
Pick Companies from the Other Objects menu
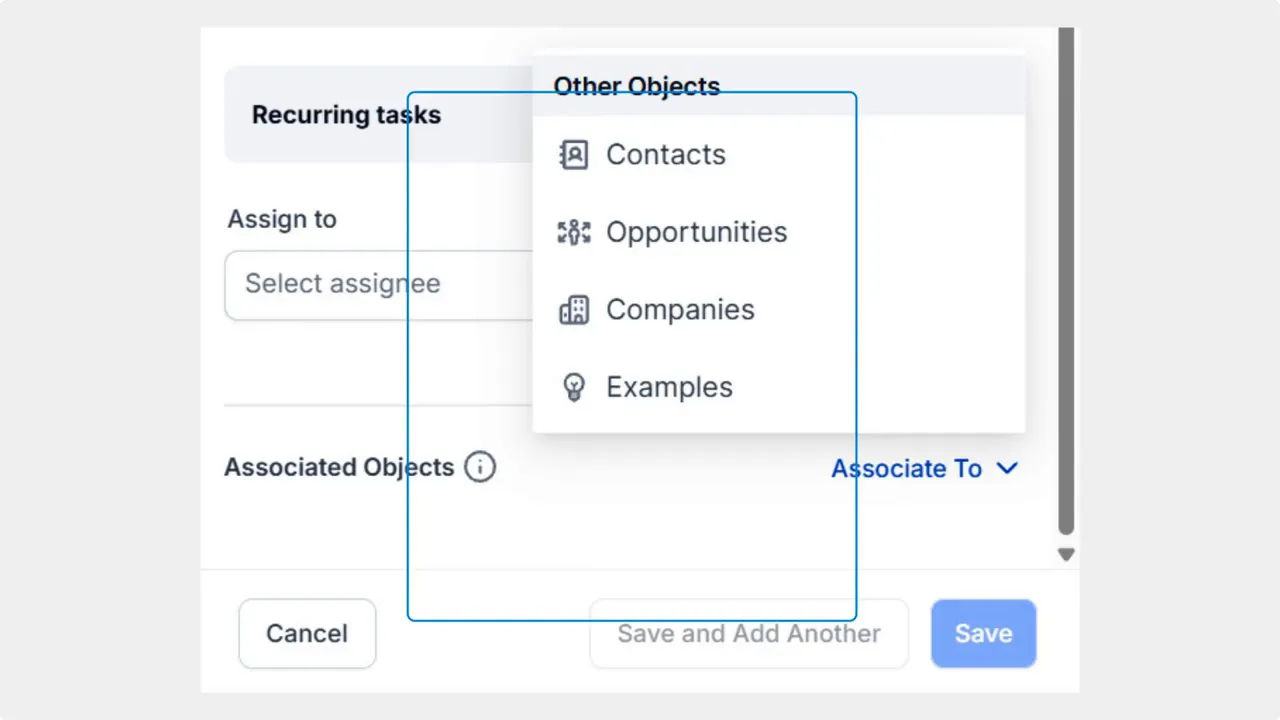click(680, 309)
